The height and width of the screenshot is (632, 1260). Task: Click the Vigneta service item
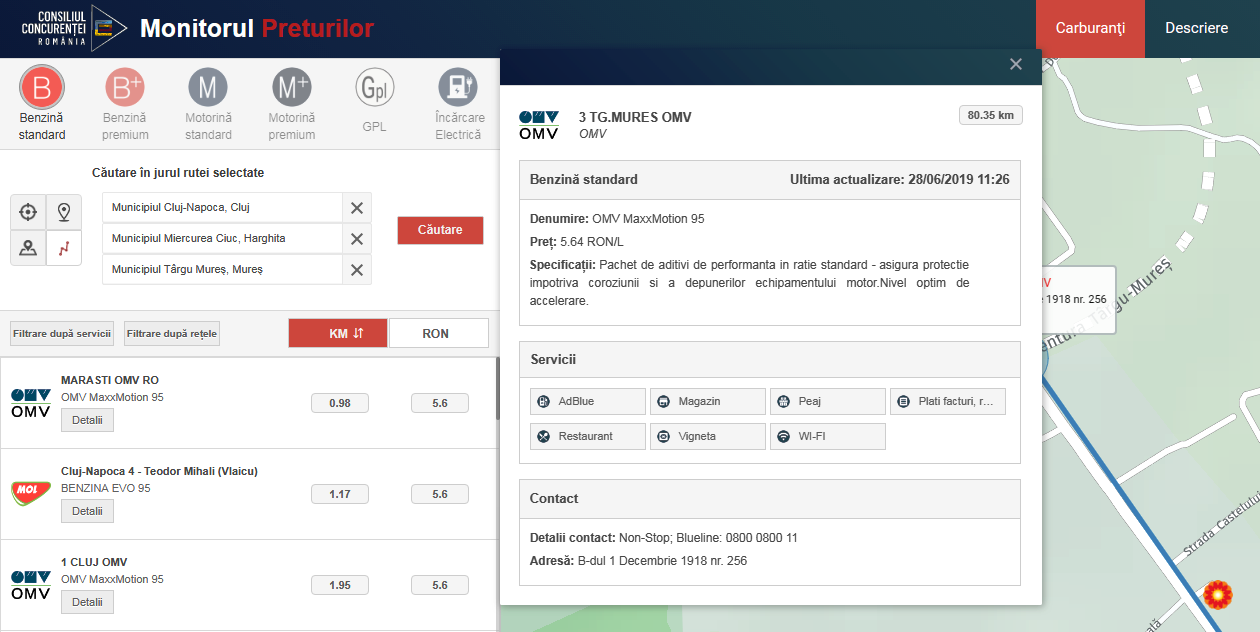point(708,436)
